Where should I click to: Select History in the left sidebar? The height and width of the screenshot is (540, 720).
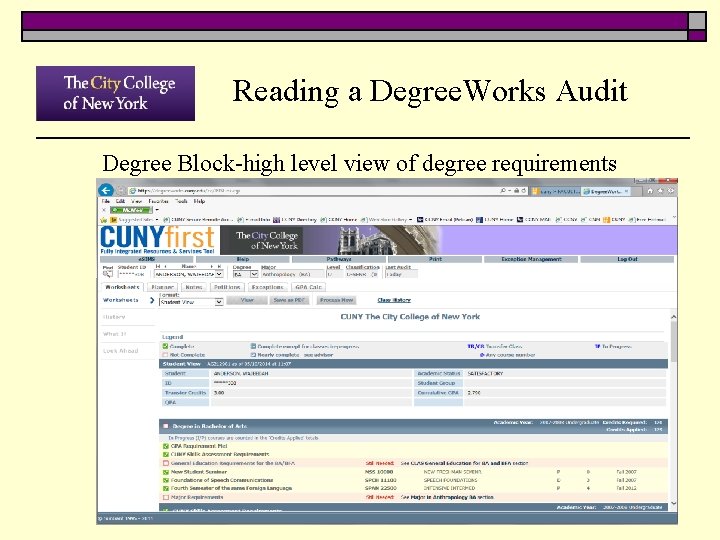(x=114, y=317)
